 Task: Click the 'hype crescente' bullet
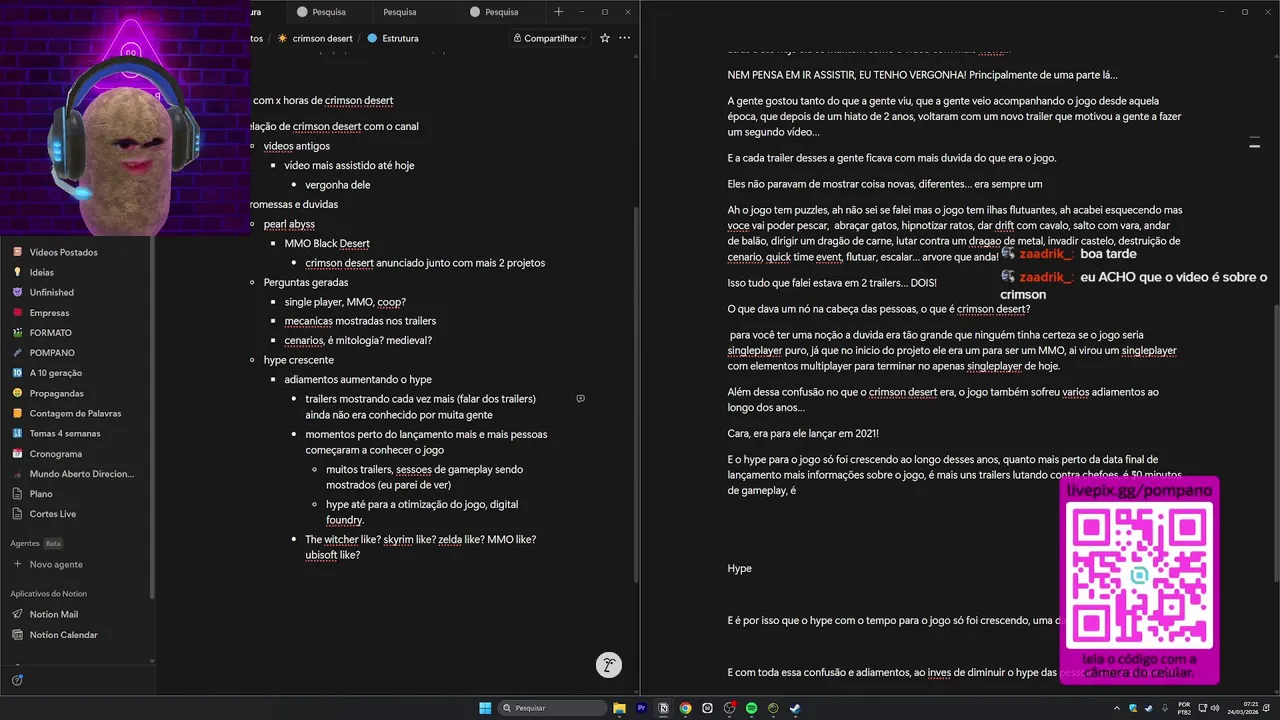299,360
